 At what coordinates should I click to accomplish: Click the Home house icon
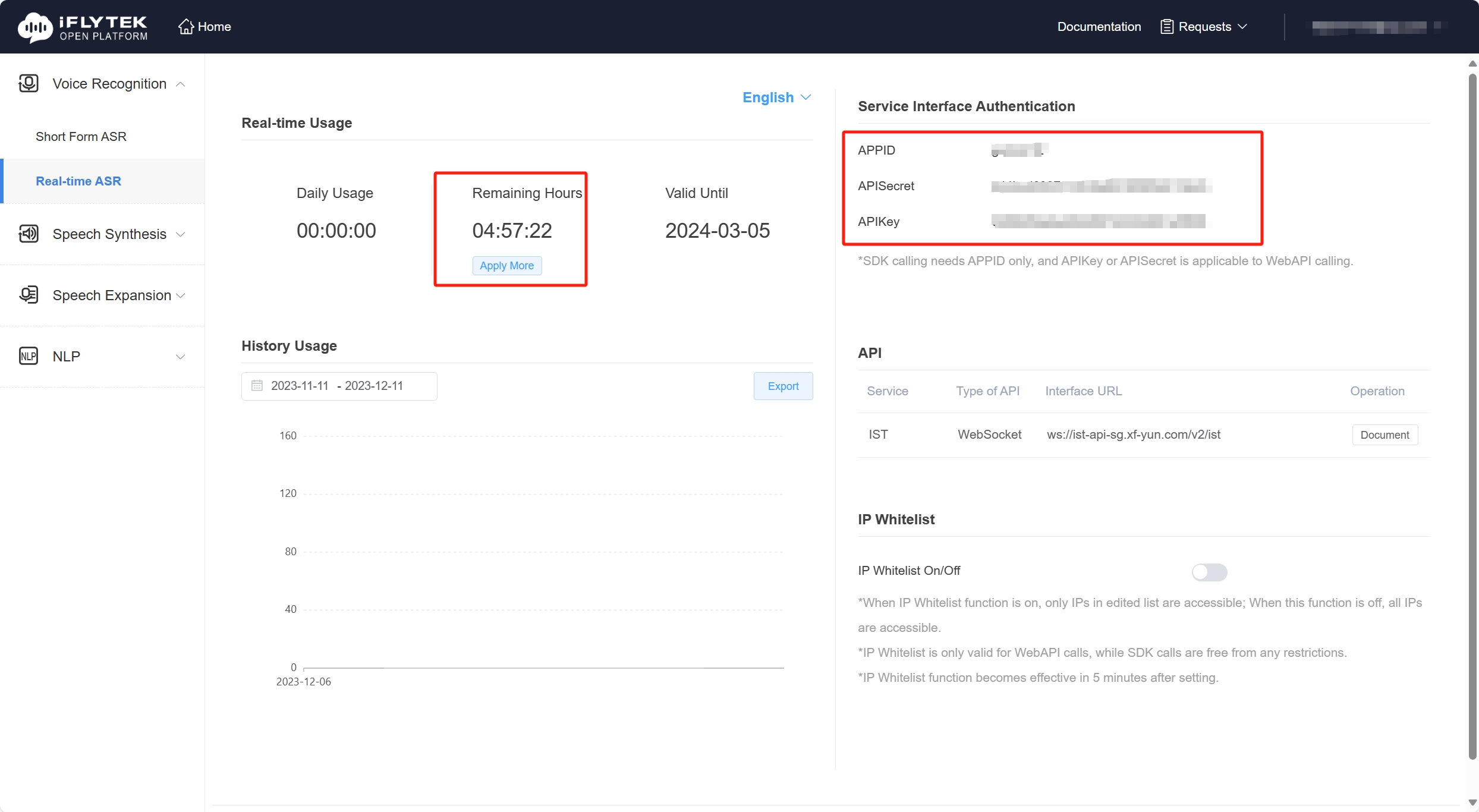(x=185, y=27)
